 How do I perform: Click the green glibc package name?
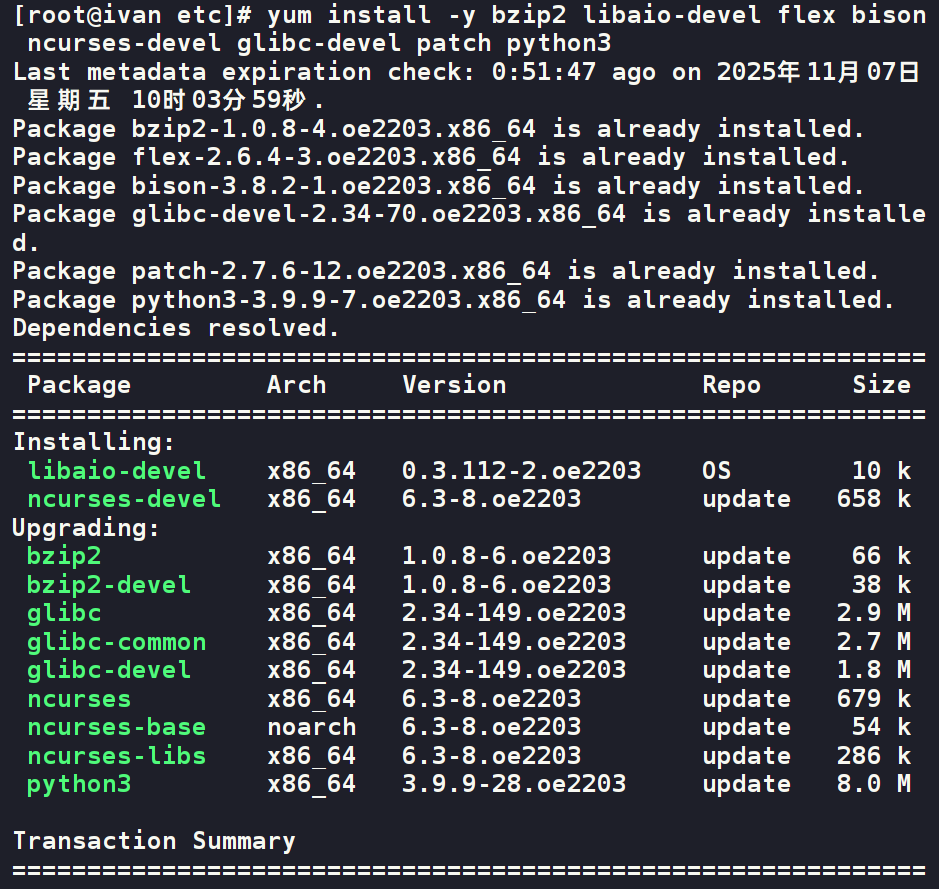click(64, 614)
